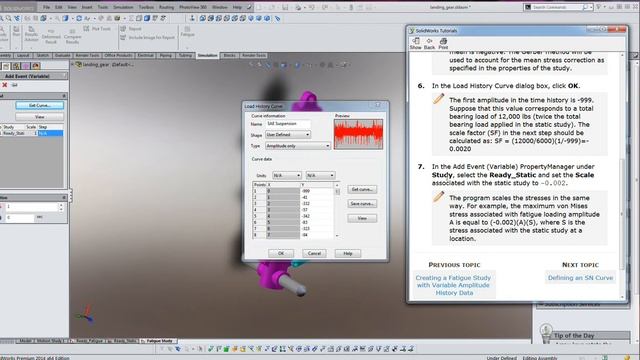640x360 pixels.
Task: Click the spinner arrows of the field showing 1
Action: 61,207
